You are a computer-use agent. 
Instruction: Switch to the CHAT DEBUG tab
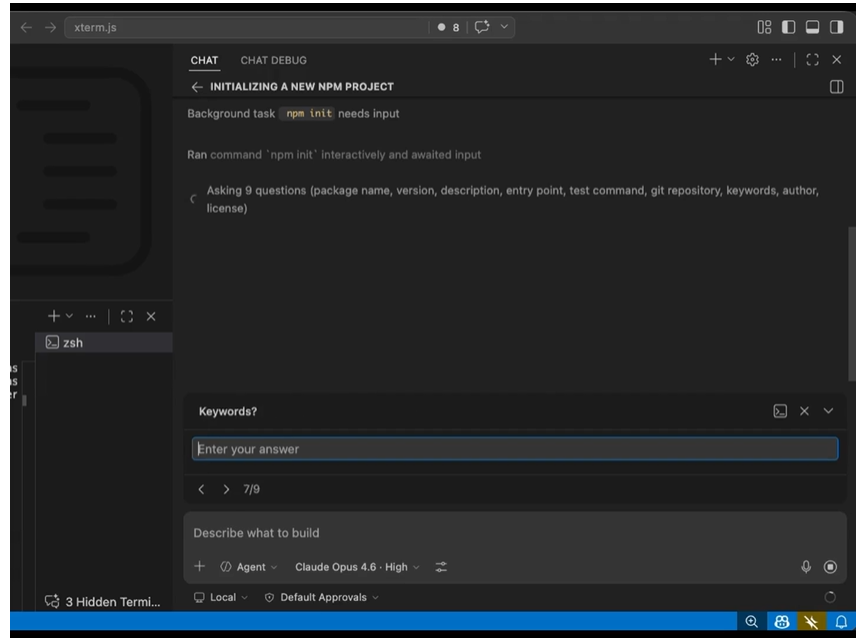point(273,60)
